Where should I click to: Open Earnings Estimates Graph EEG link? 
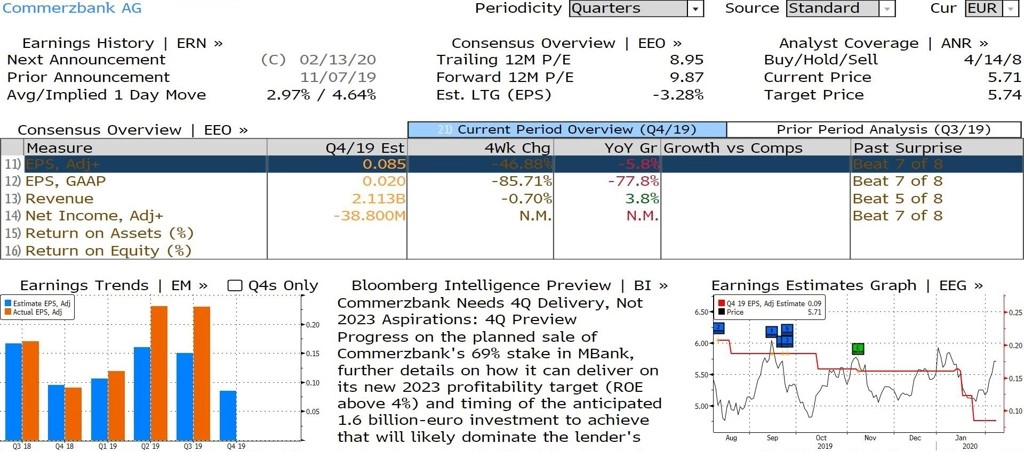tap(847, 285)
